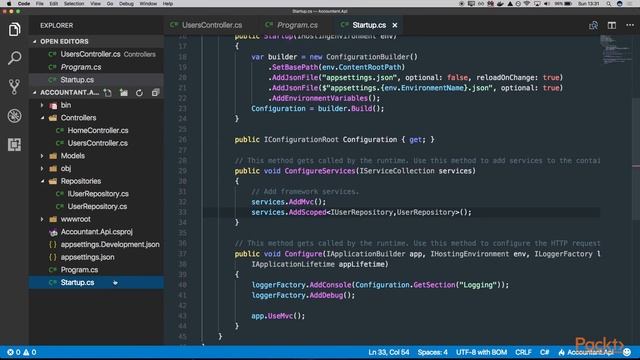
Task: Expand the Models folder
Action: [x=42, y=156]
